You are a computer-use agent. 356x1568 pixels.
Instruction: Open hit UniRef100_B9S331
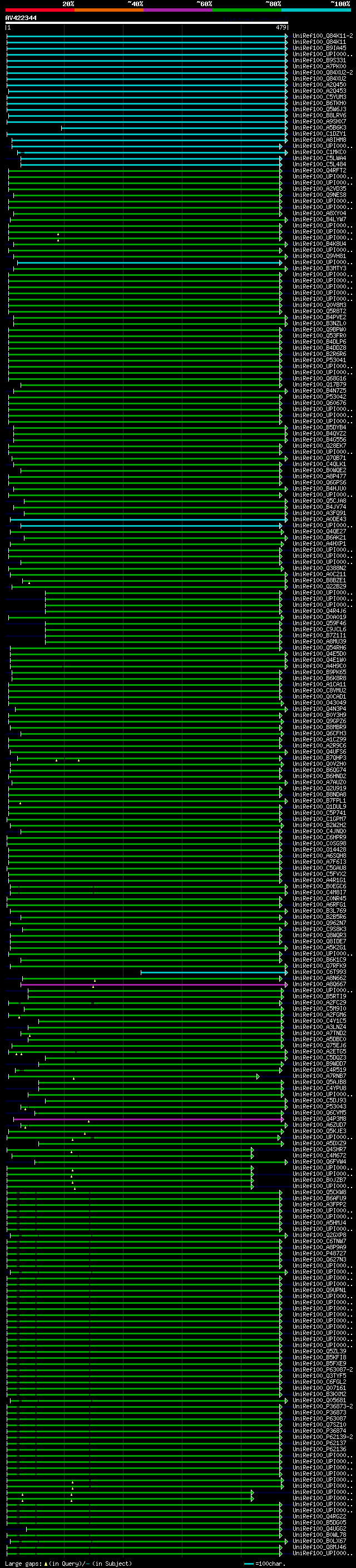tap(319, 60)
